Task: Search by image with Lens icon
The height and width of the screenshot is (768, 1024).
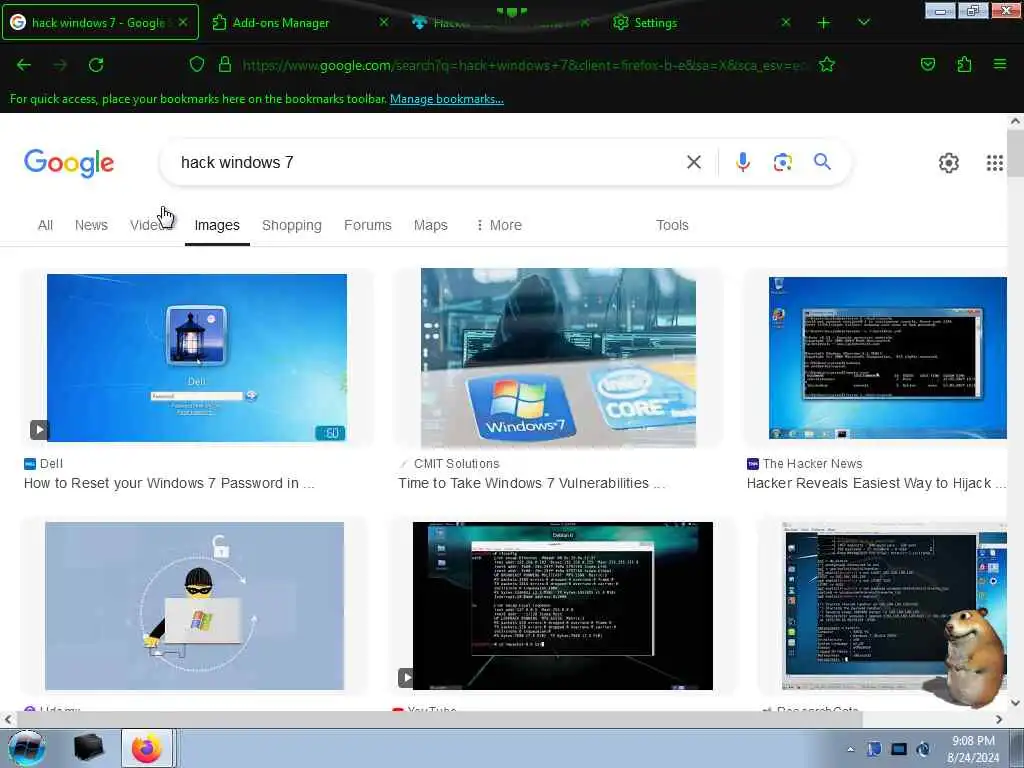Action: pos(782,162)
